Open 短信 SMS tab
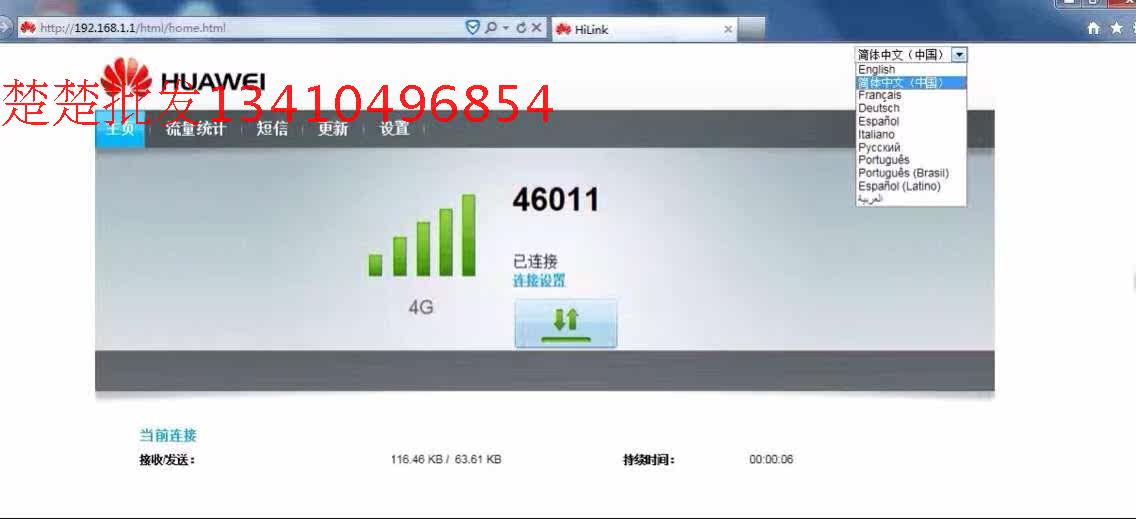 [x=272, y=129]
